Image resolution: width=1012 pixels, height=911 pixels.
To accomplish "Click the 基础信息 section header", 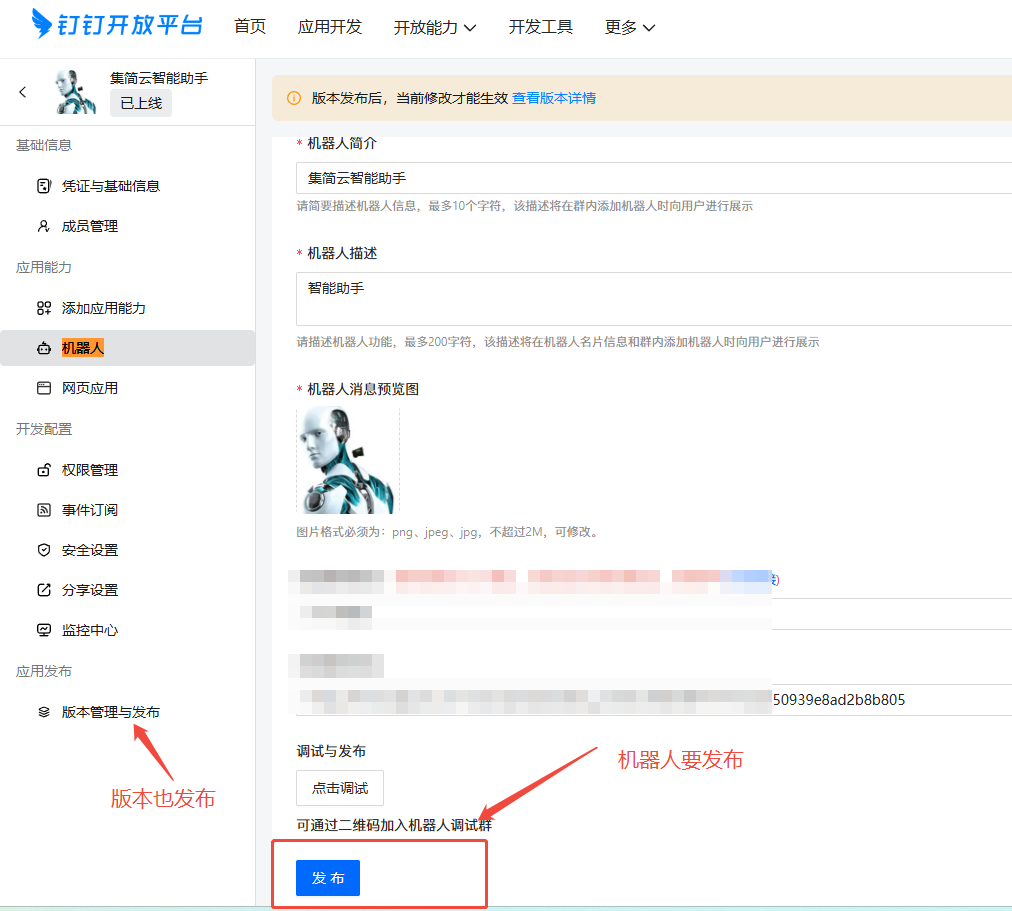I will 44,146.
